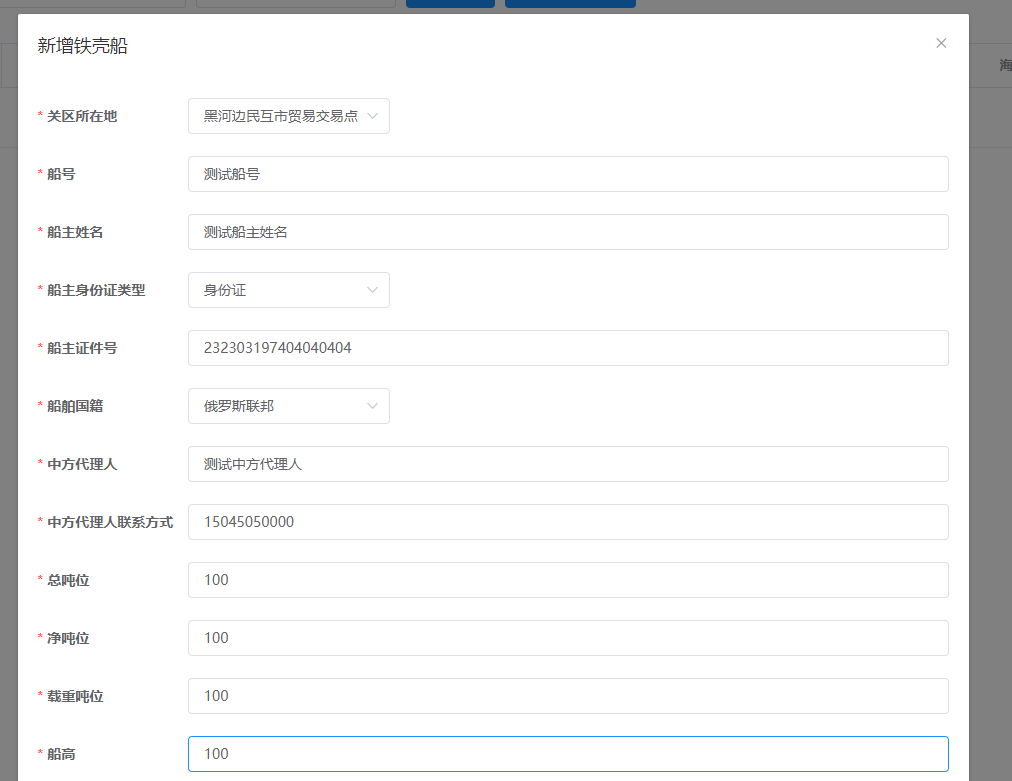The width and height of the screenshot is (1012, 781).
Task: Click the 新增铁壳船 dialog title
Action: (x=83, y=45)
